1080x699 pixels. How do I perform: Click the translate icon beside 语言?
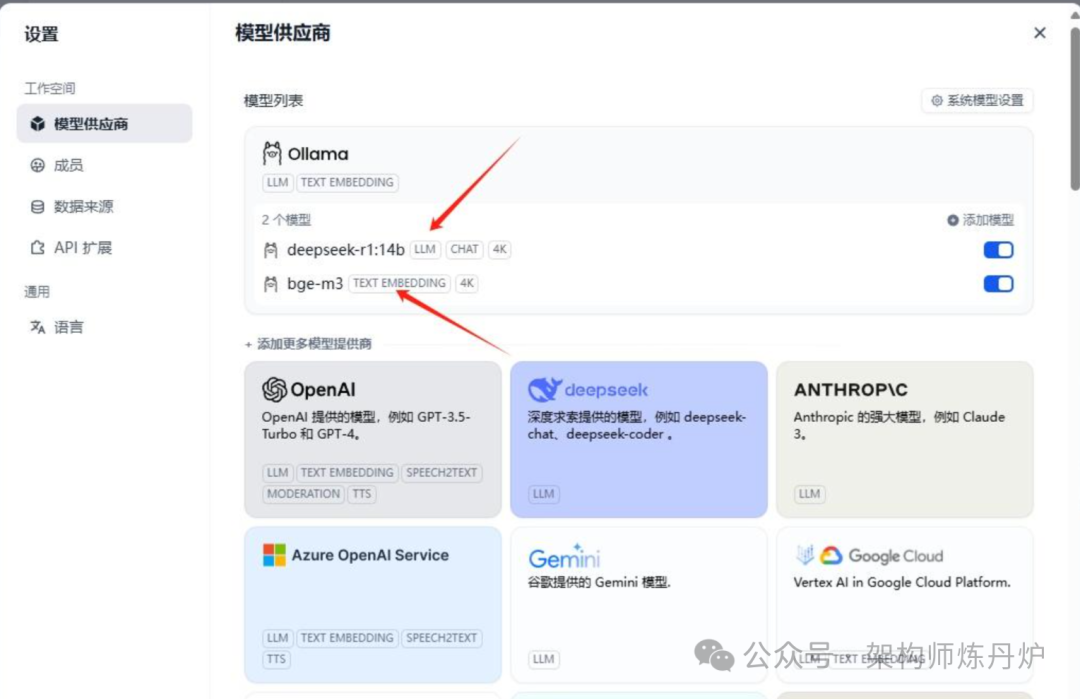click(38, 327)
